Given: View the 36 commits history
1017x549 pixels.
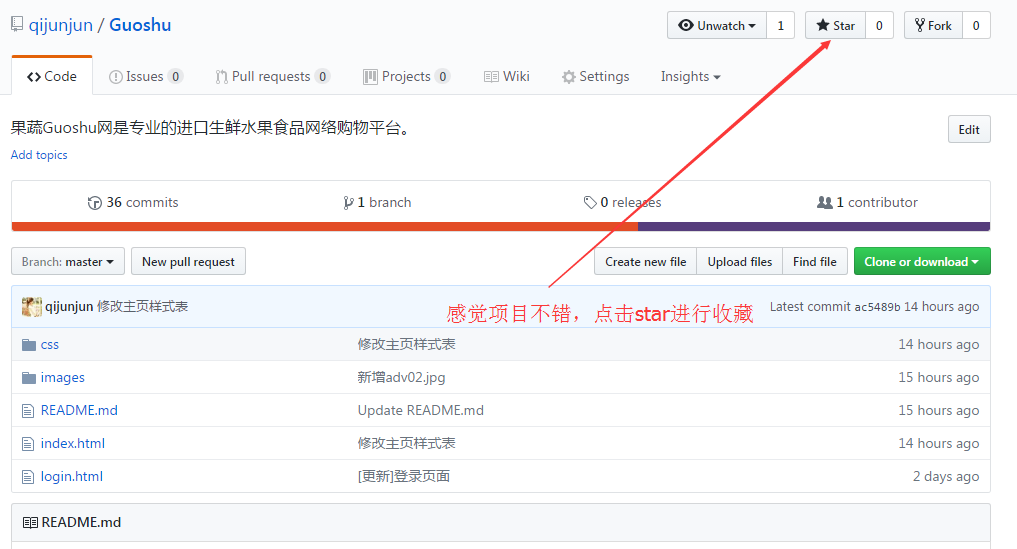Looking at the screenshot, I should (x=133, y=202).
